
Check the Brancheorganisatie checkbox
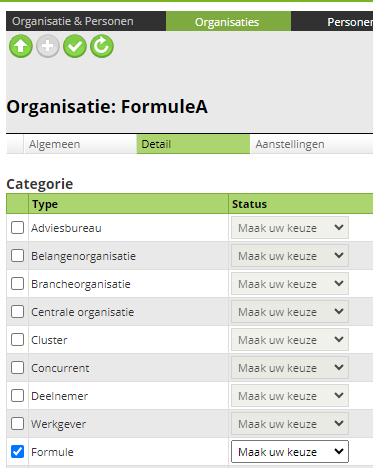tap(17, 284)
